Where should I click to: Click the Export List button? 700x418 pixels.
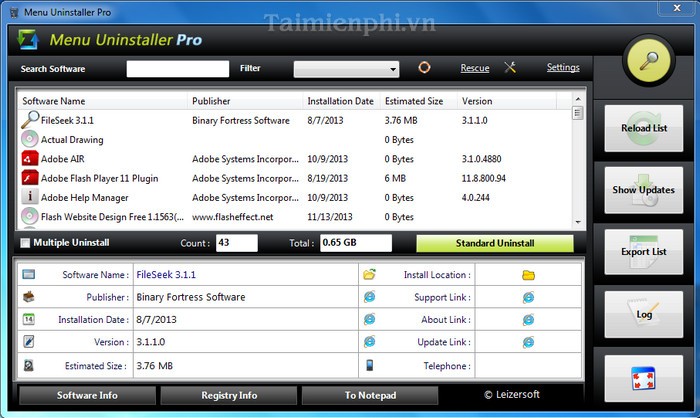pos(643,251)
